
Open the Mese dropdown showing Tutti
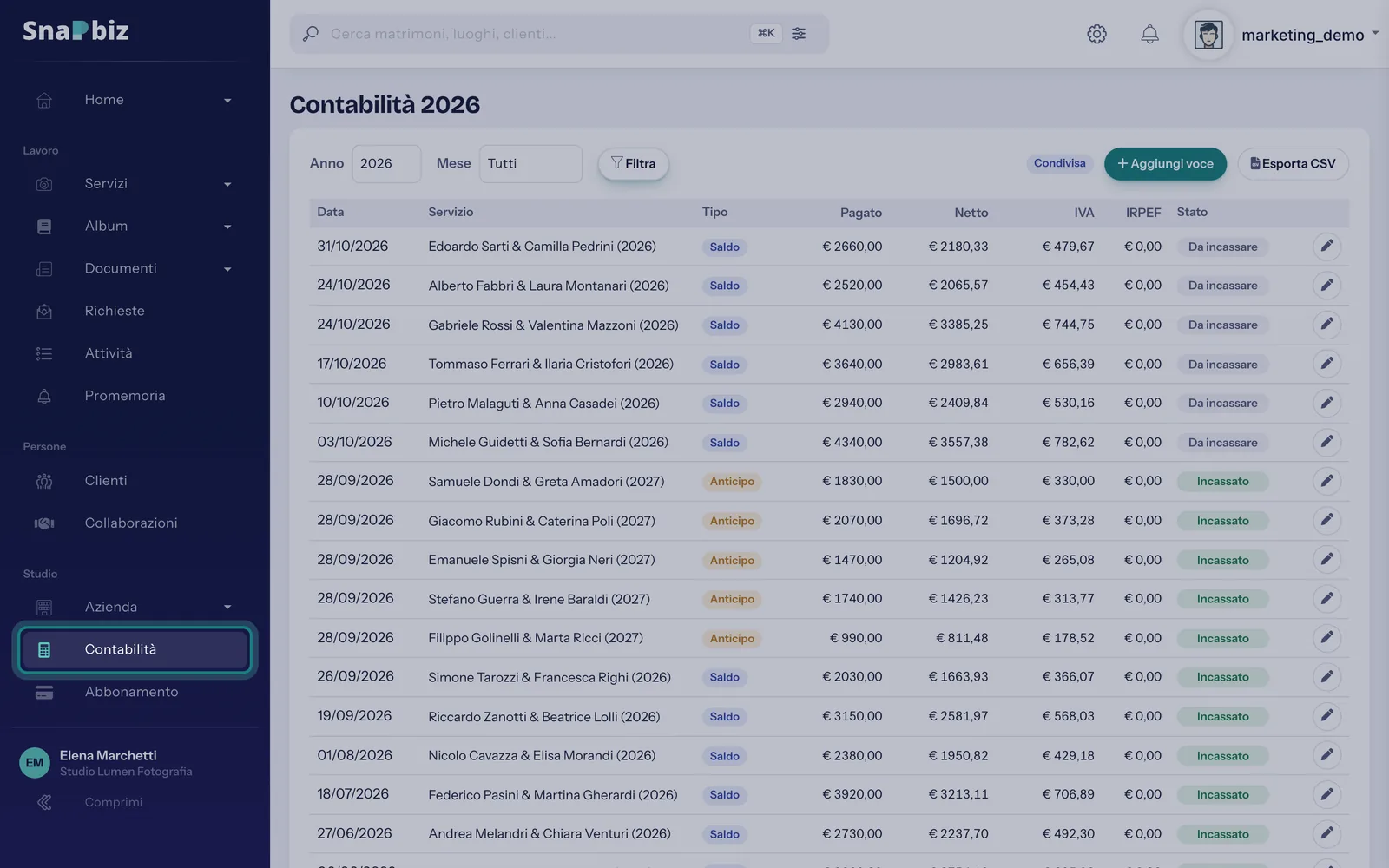tap(530, 163)
